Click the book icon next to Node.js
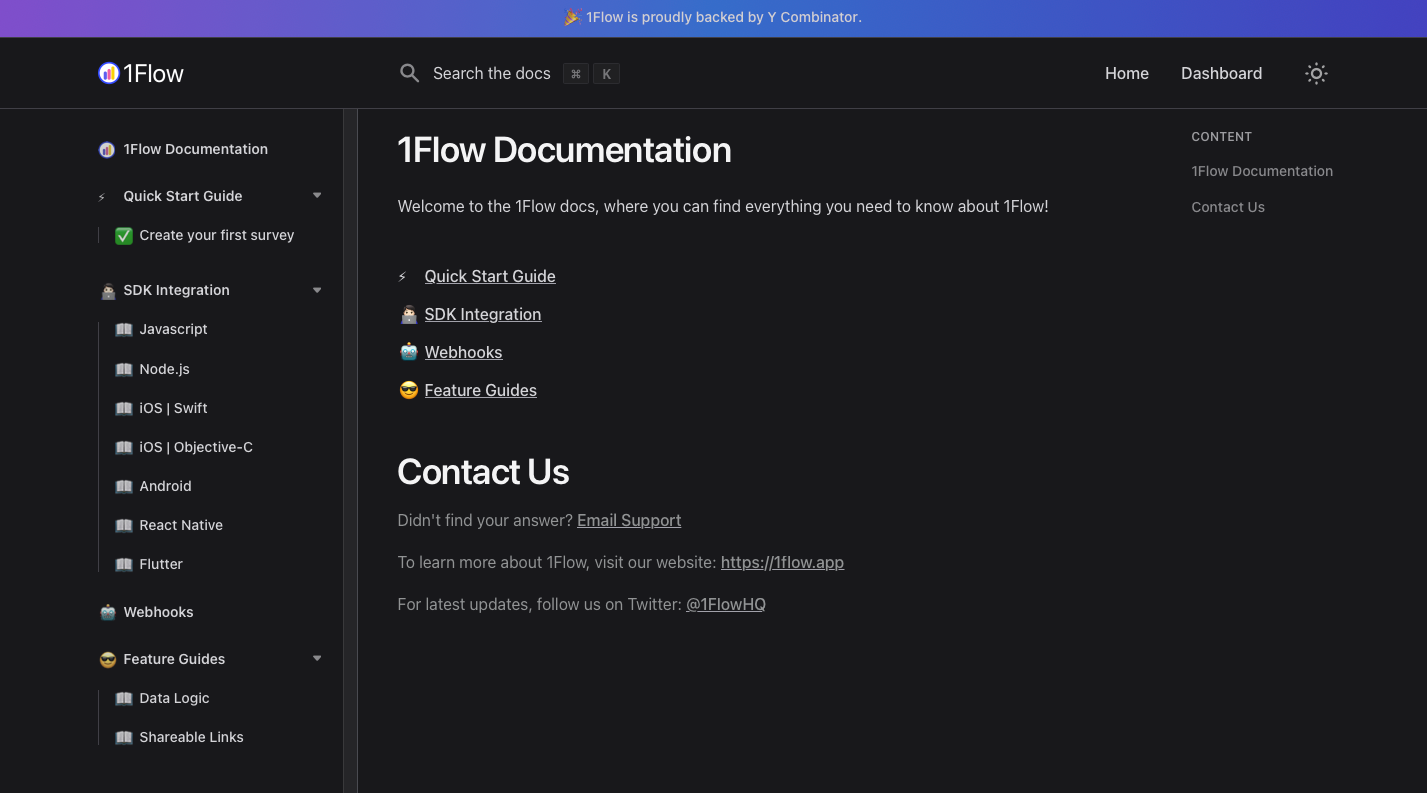Viewport: 1427px width, 793px height. (x=124, y=370)
